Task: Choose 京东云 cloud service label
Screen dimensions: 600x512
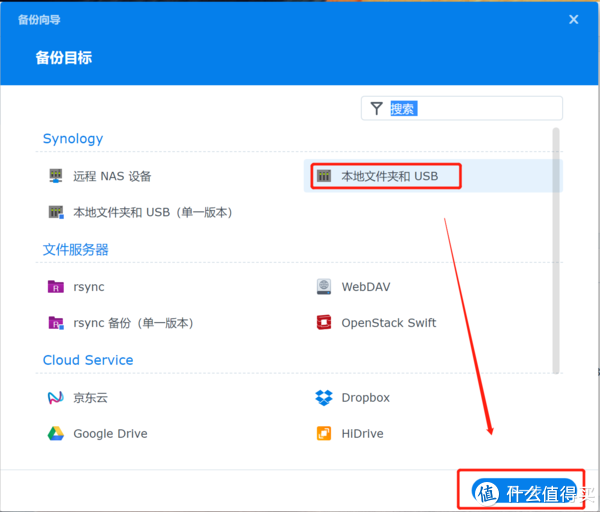Action: coord(90,398)
